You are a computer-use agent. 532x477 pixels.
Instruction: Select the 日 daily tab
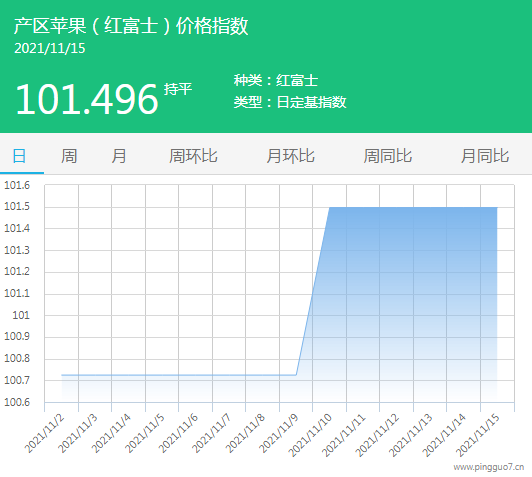(19, 156)
